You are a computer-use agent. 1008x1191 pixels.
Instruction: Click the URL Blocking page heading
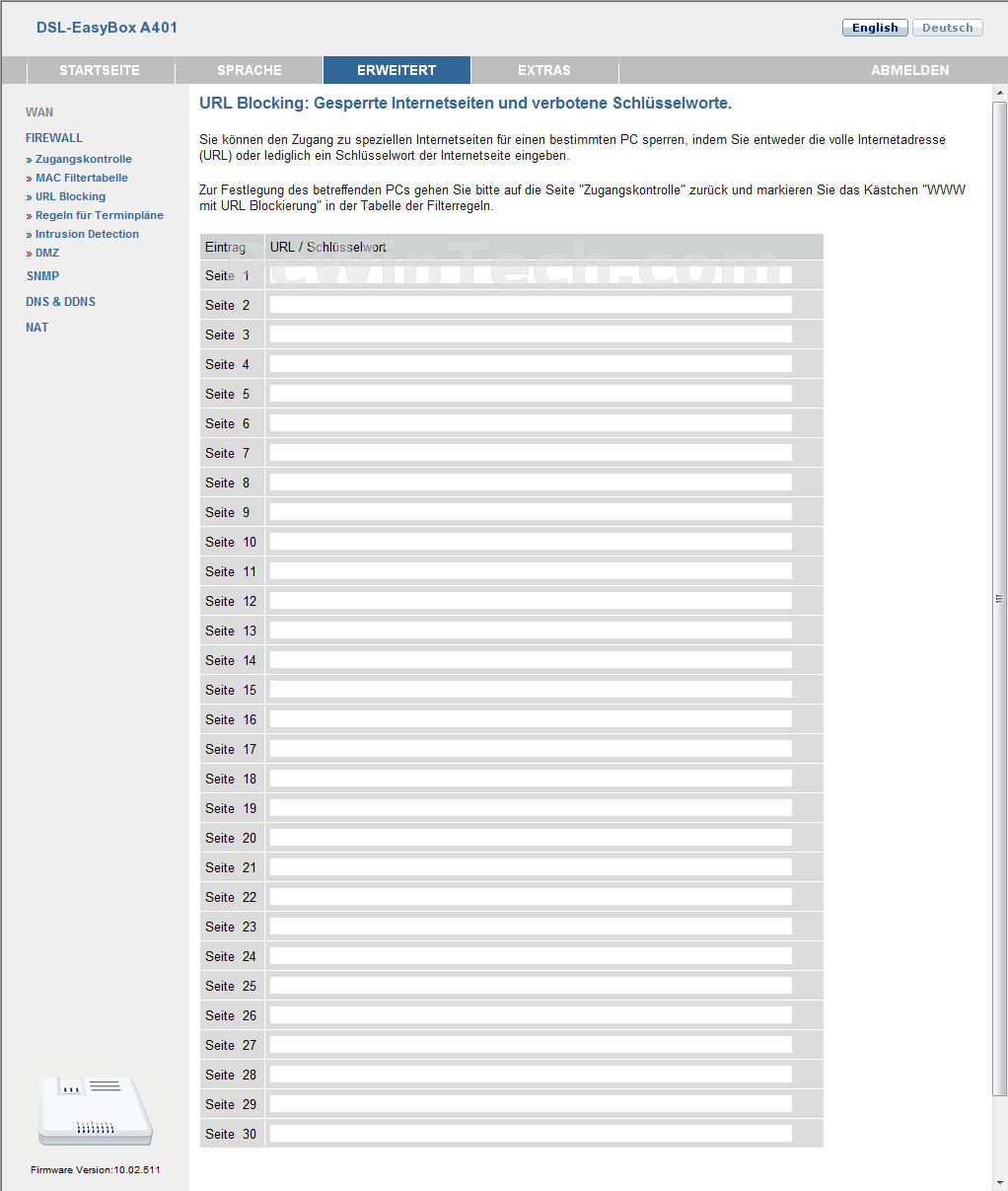pyautogui.click(x=466, y=104)
